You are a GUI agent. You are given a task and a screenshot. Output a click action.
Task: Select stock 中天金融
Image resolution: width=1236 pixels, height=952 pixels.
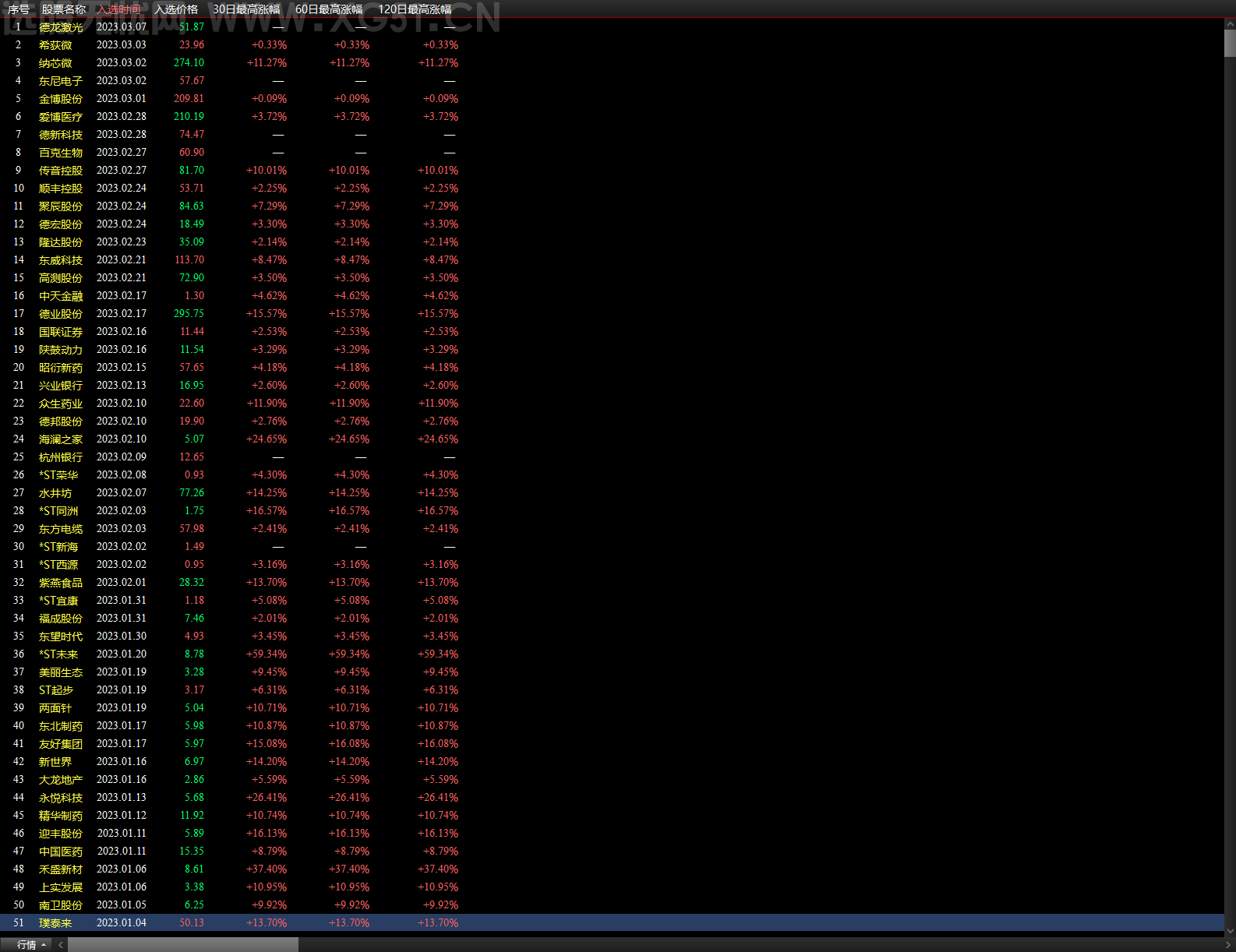click(61, 296)
